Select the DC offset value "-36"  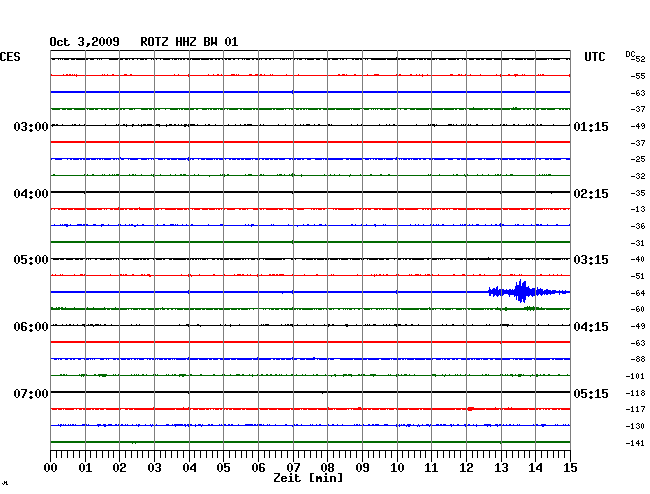pyautogui.click(x=638, y=226)
